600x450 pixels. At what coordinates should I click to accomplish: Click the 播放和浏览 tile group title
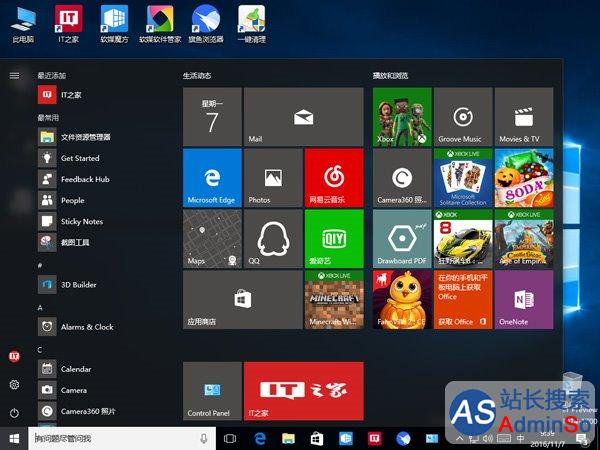pyautogui.click(x=390, y=76)
